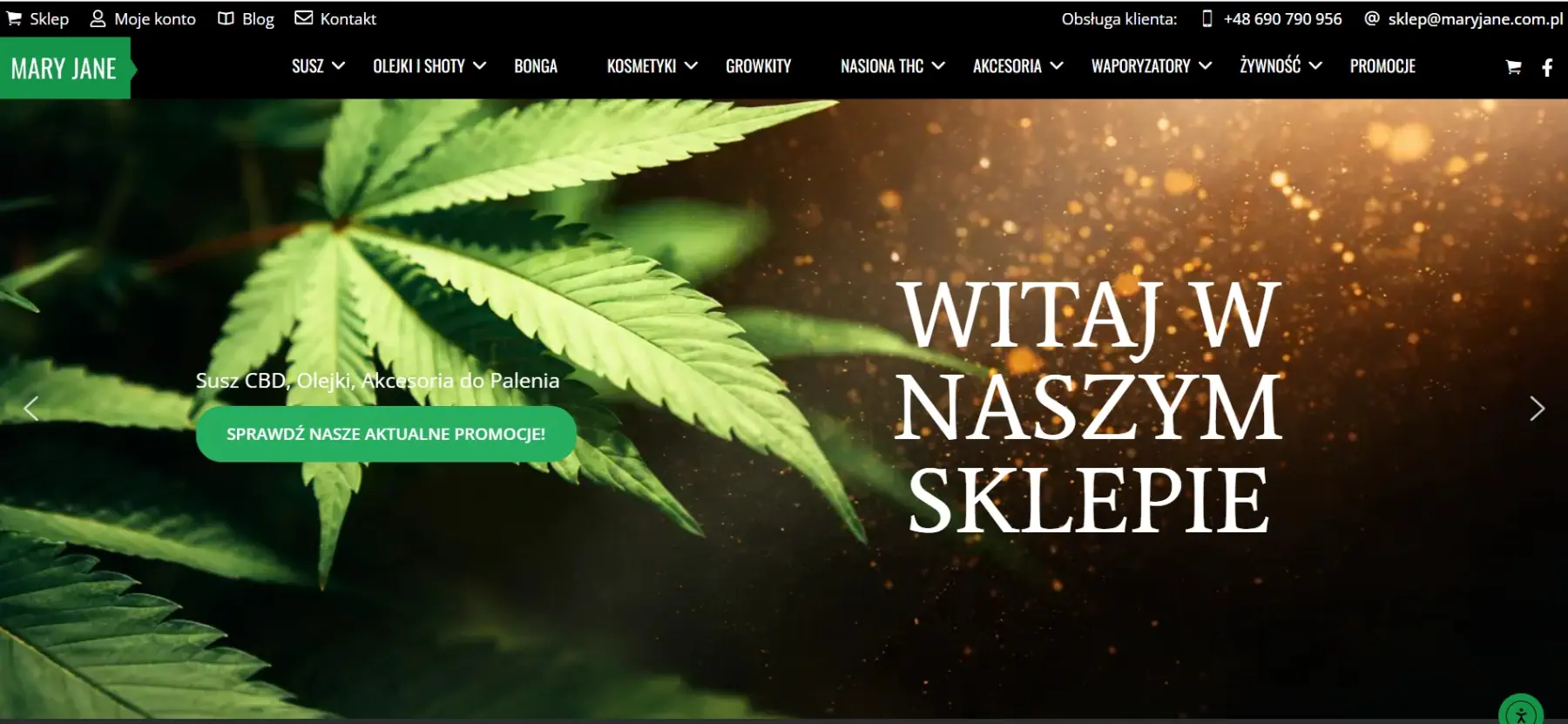Go to previous slide arrow
The image size is (1568, 724).
coord(31,409)
